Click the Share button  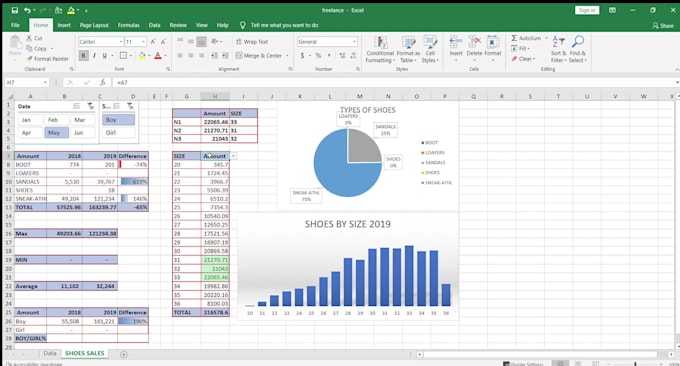coord(663,26)
